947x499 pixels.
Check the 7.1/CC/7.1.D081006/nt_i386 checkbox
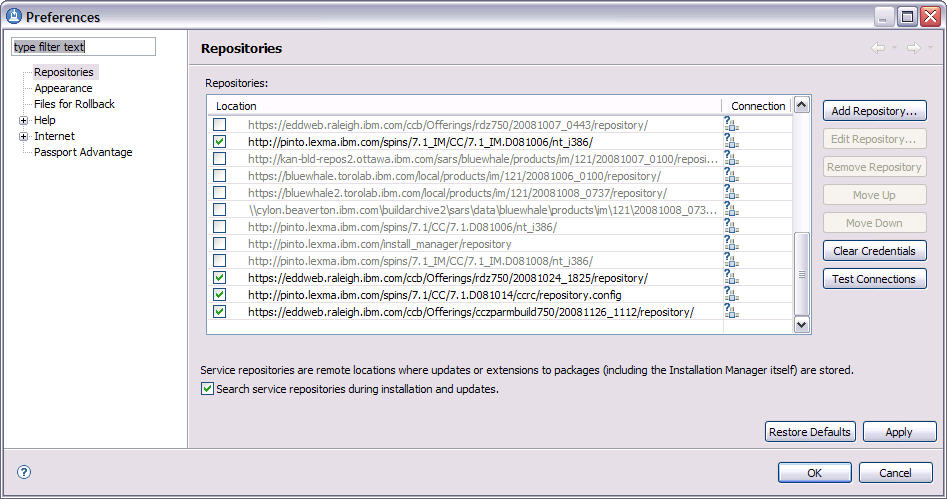(x=220, y=227)
